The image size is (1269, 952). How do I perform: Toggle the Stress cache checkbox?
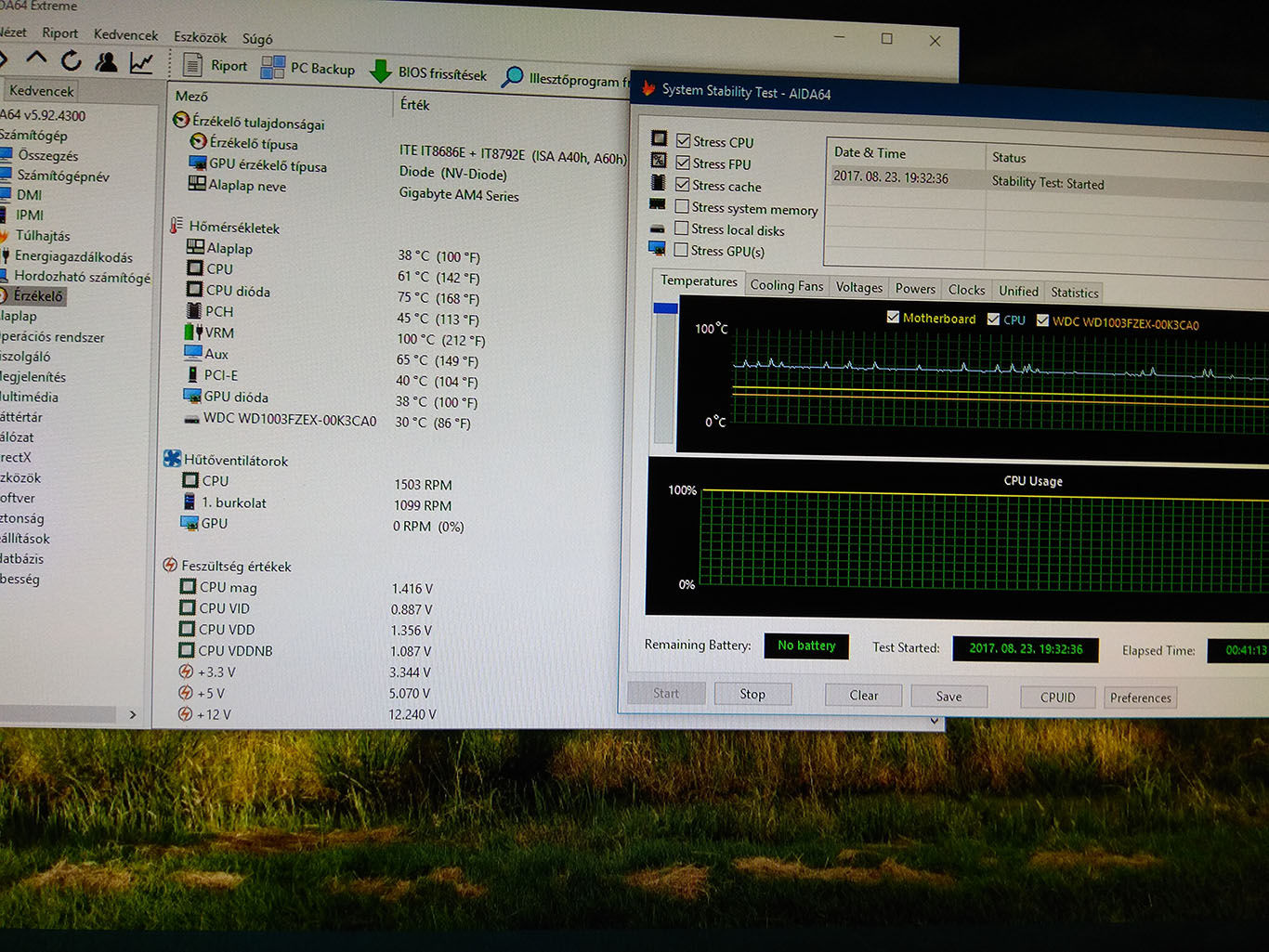(683, 185)
